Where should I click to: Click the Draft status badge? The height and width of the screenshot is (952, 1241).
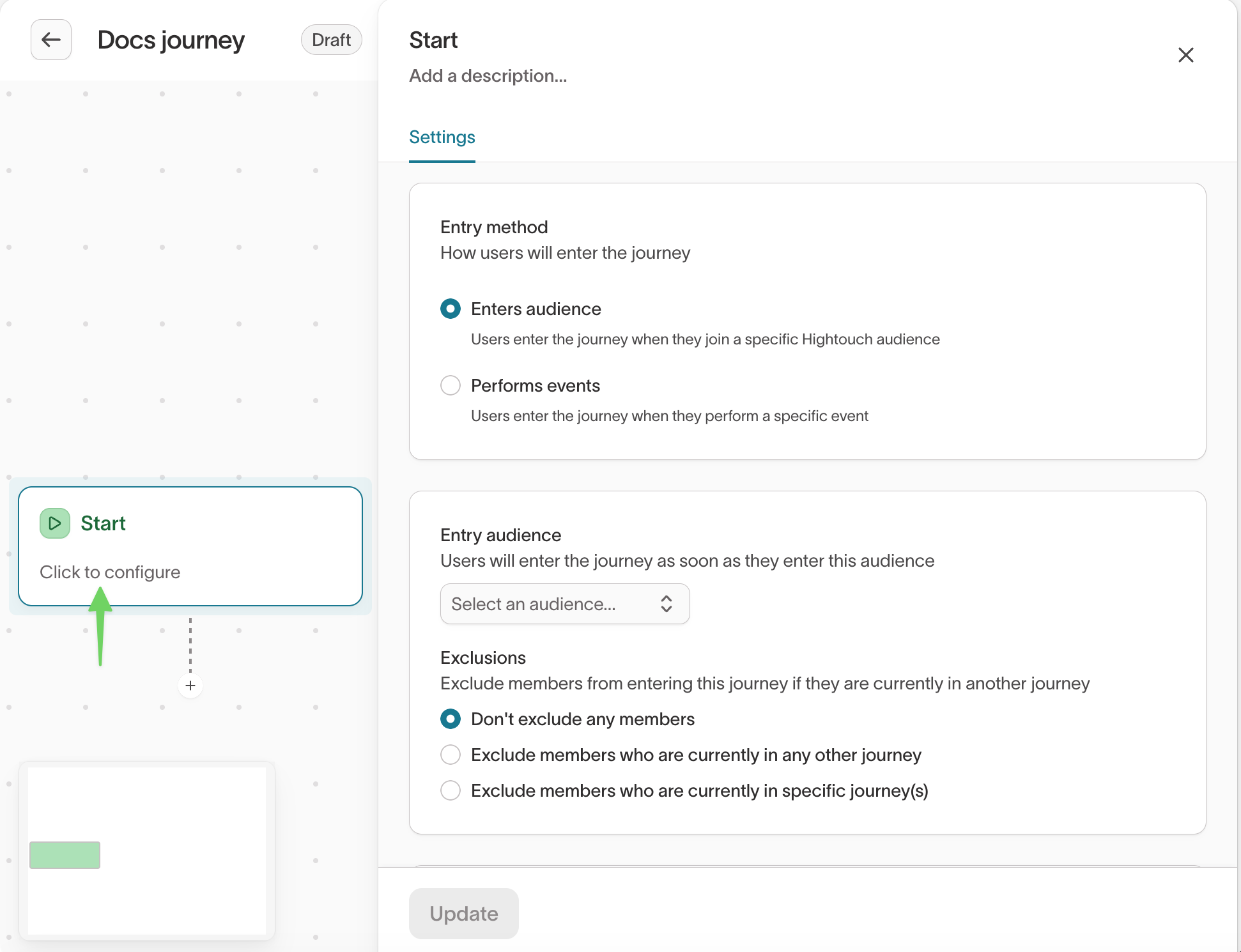pos(331,40)
